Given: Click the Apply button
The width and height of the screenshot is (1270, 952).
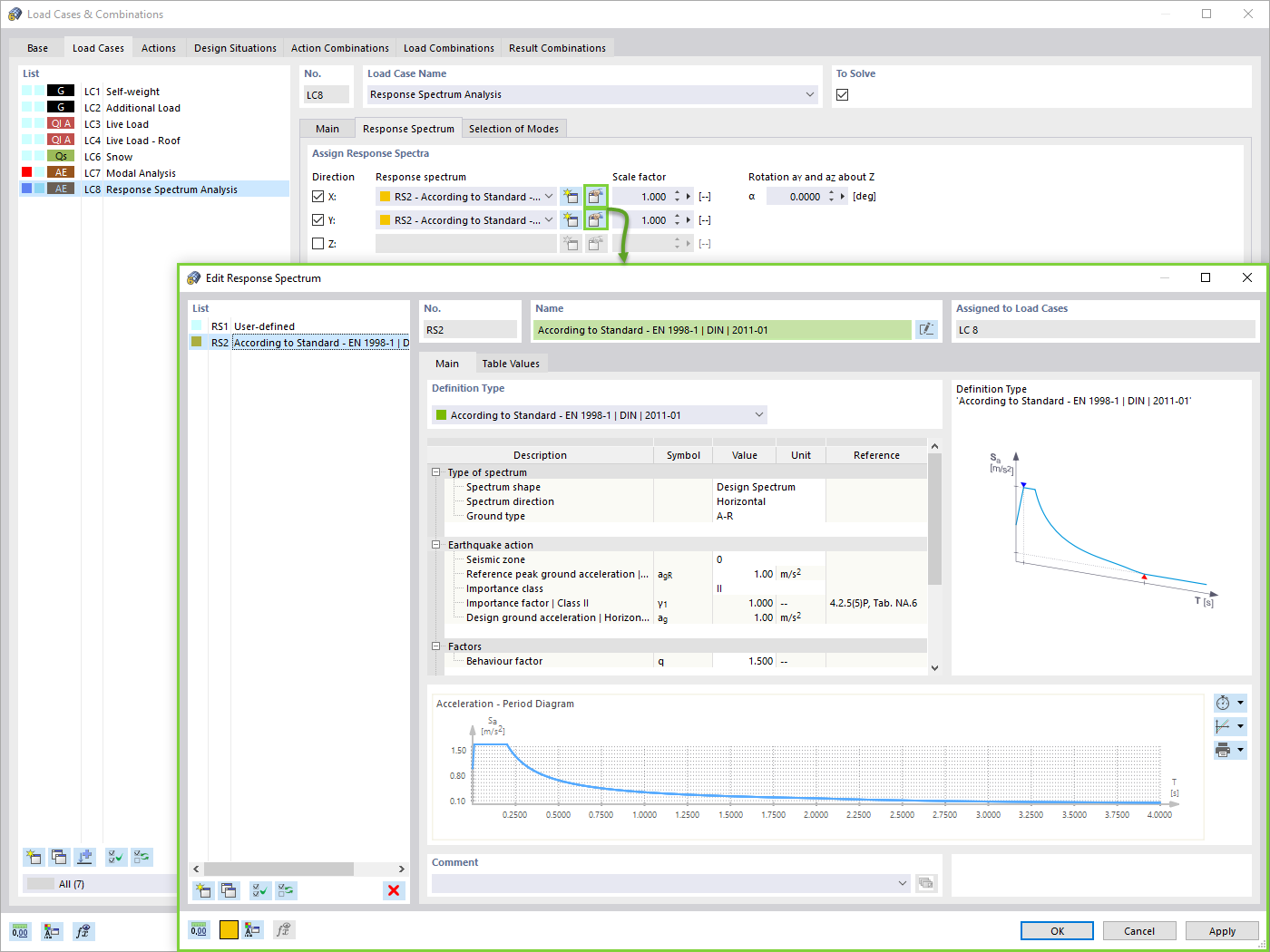Looking at the screenshot, I should pyautogui.click(x=1222, y=931).
